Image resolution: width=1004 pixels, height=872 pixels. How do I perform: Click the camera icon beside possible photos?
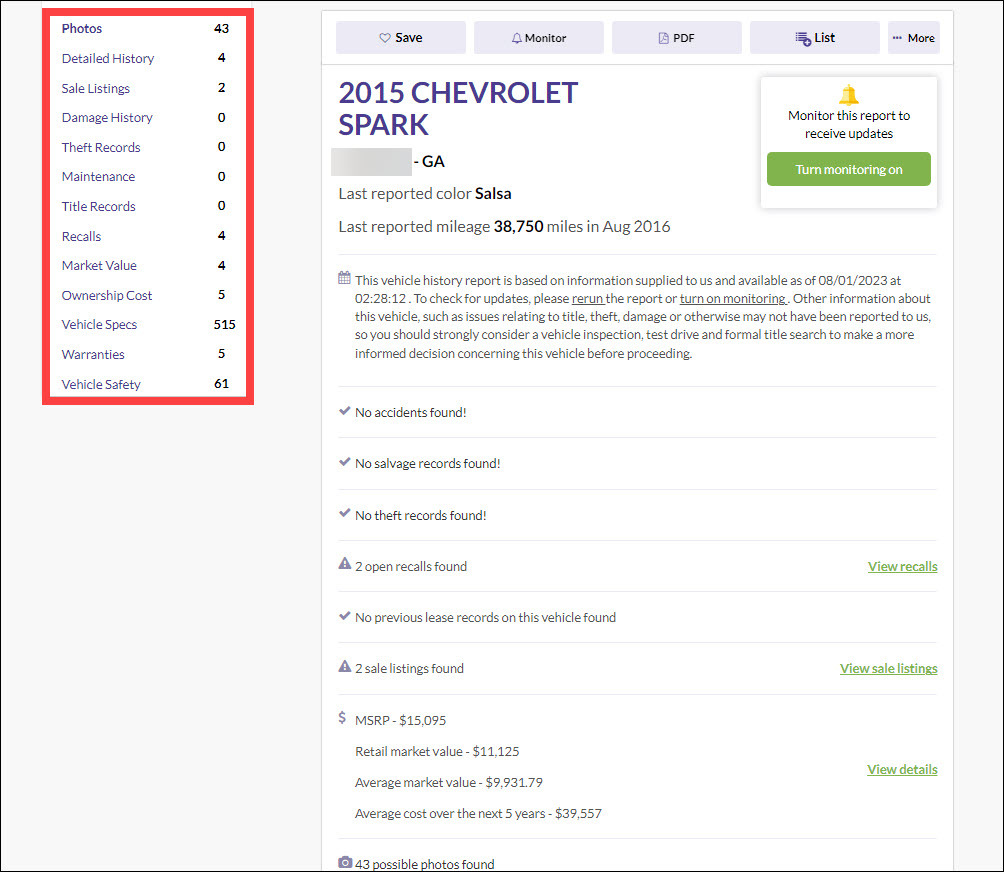(x=345, y=862)
